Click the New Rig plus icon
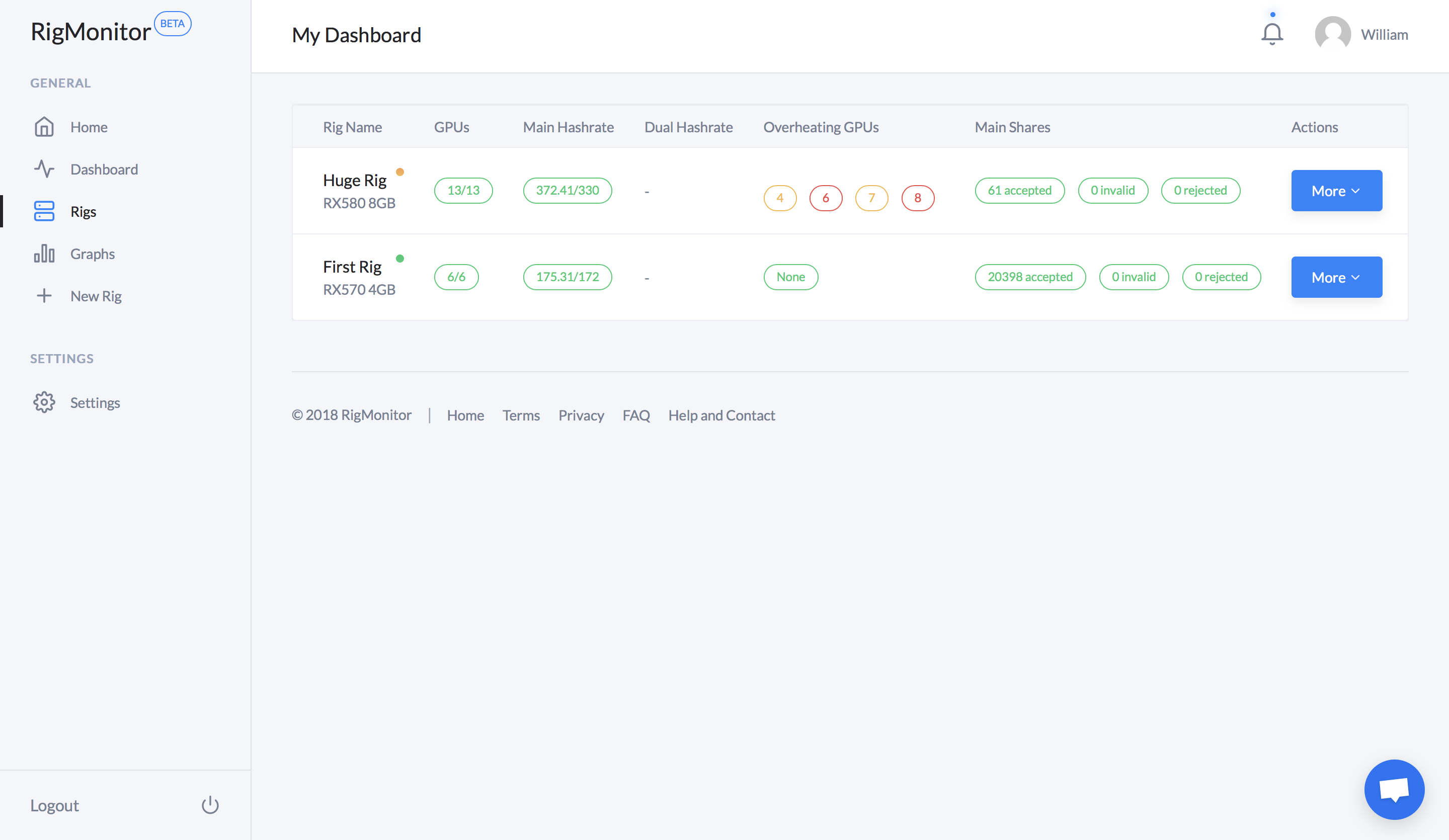Viewport: 1449px width, 840px height. [44, 296]
